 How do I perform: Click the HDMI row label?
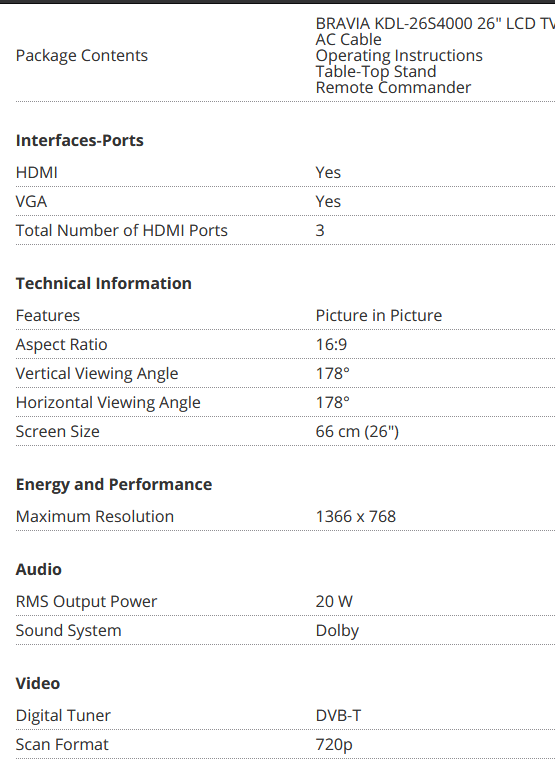coord(36,172)
